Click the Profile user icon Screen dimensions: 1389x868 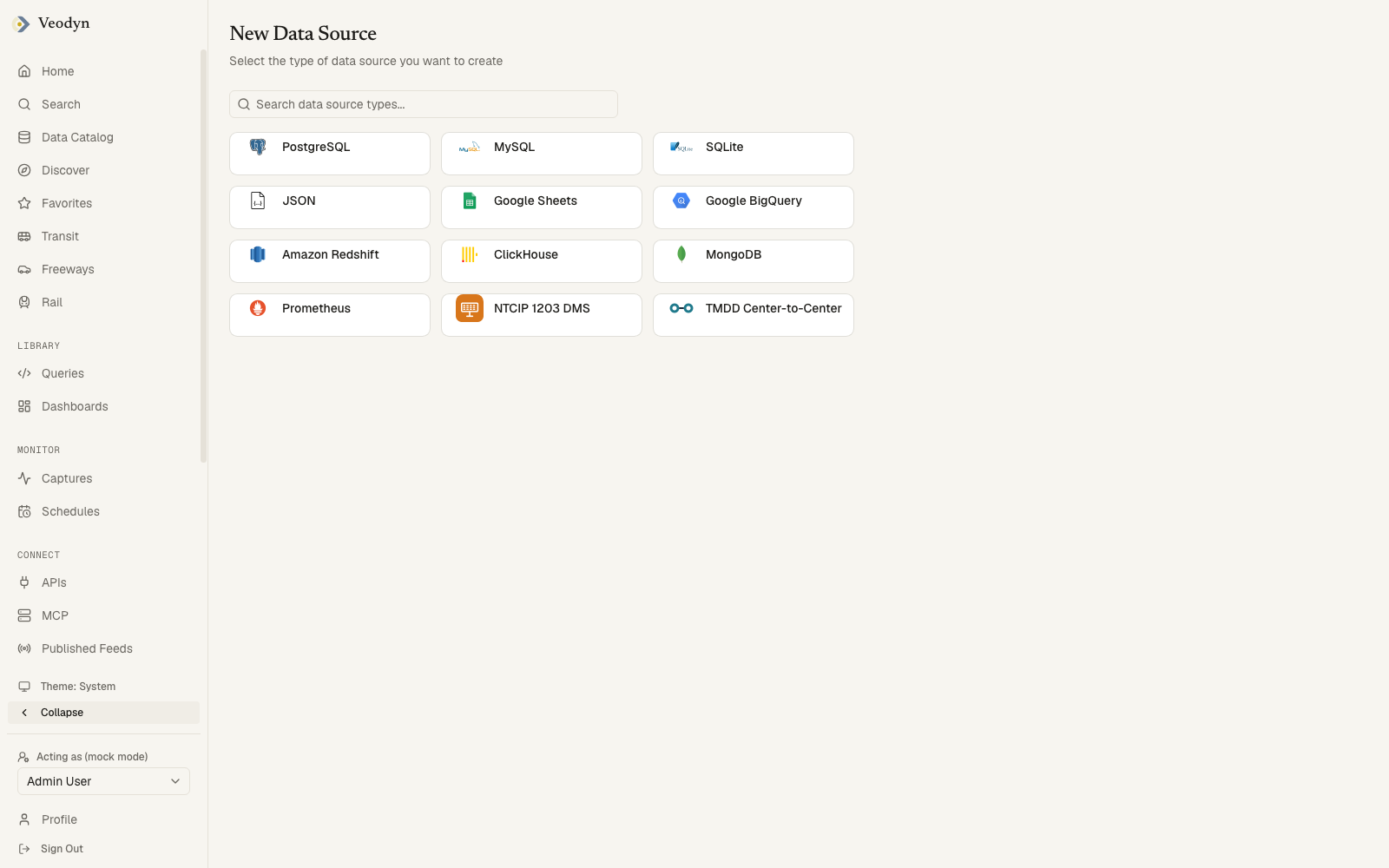click(x=24, y=819)
